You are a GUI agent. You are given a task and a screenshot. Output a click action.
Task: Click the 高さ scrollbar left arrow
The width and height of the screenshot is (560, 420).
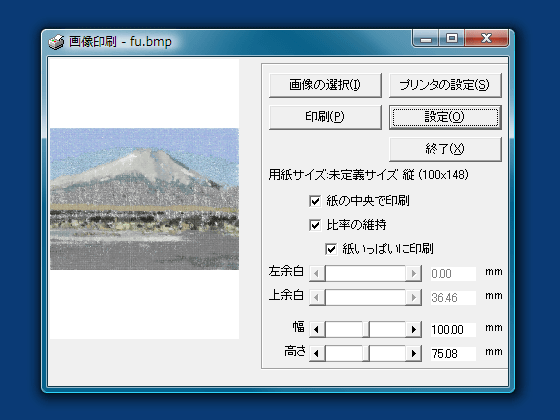pyautogui.click(x=317, y=354)
